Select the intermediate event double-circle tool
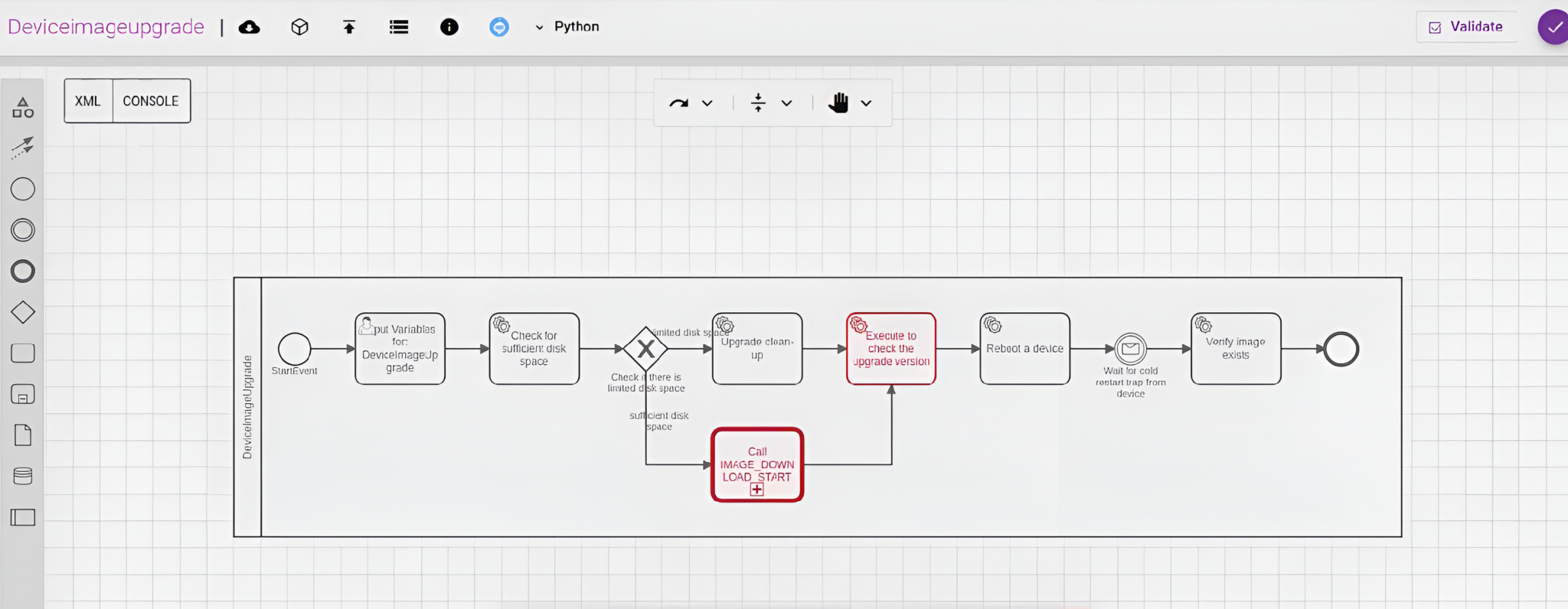1568x609 pixels. pos(23,230)
